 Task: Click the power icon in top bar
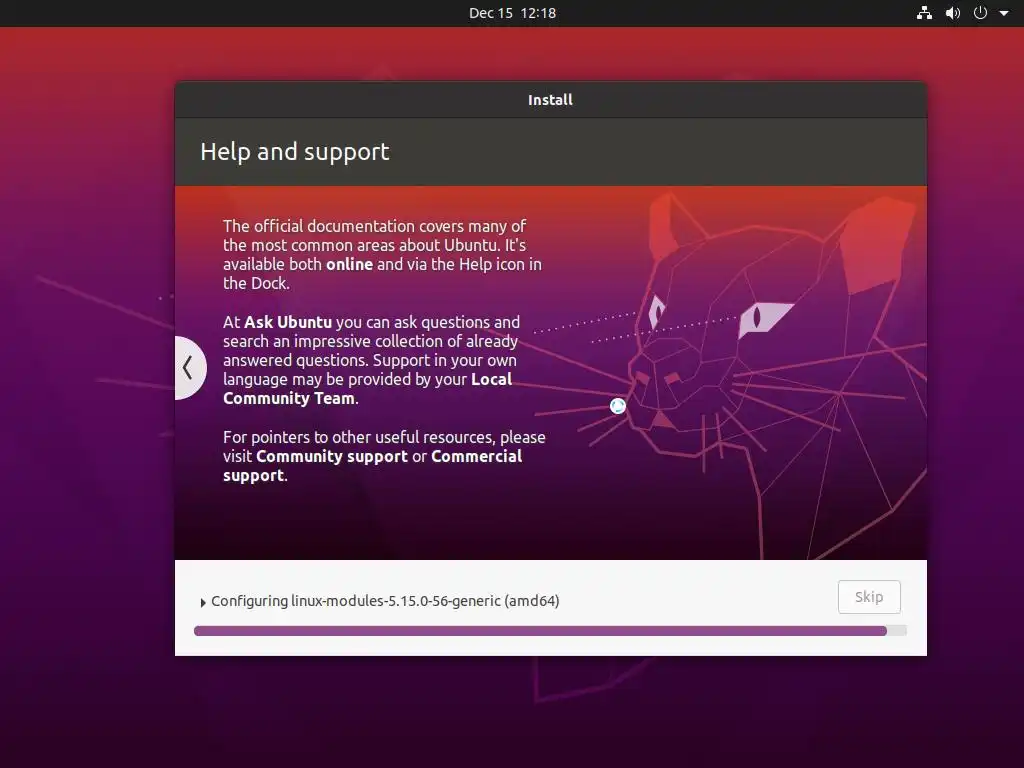coord(980,13)
